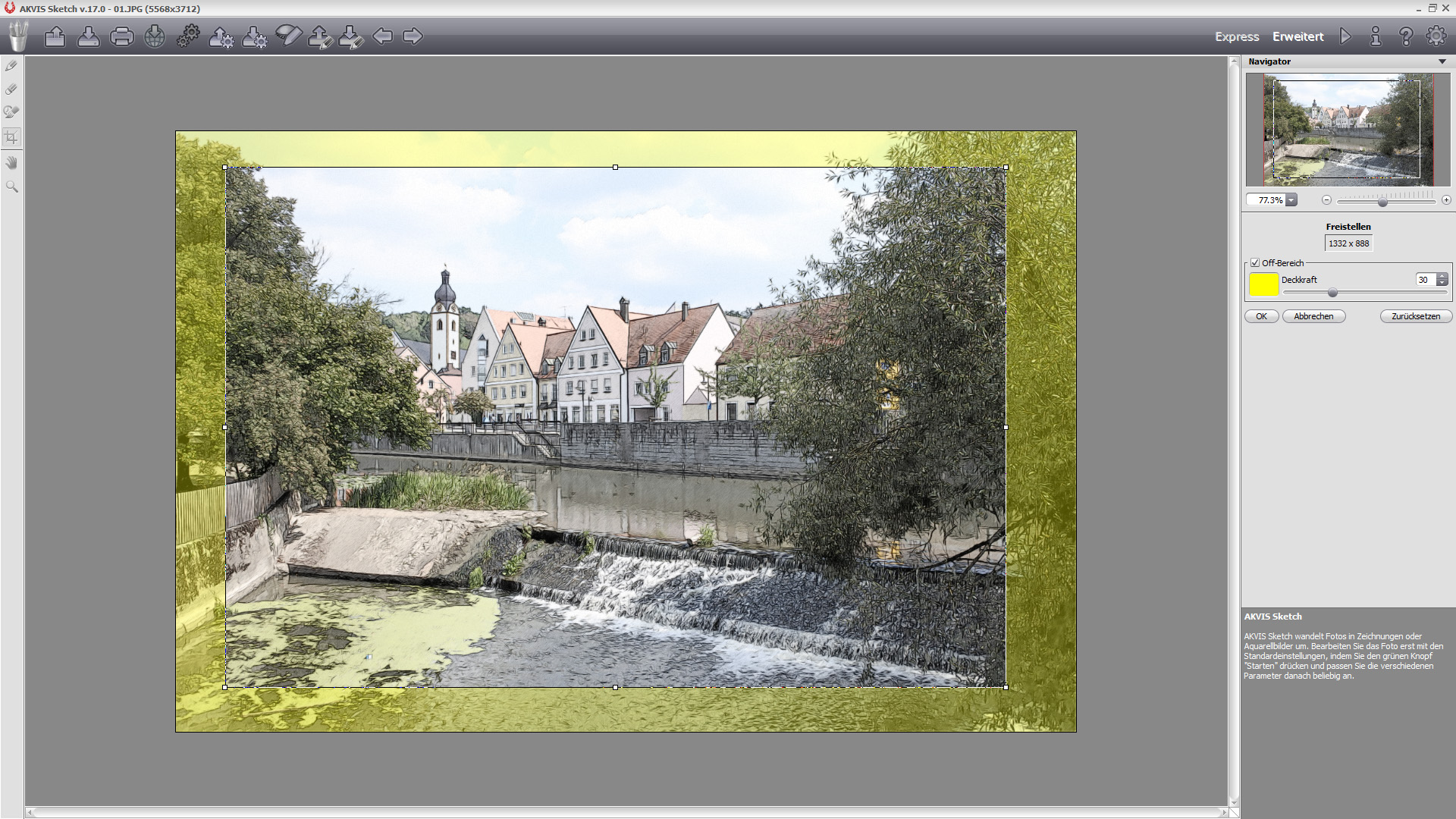Click the undo left arrow
This screenshot has height=819, width=1456.
click(383, 36)
